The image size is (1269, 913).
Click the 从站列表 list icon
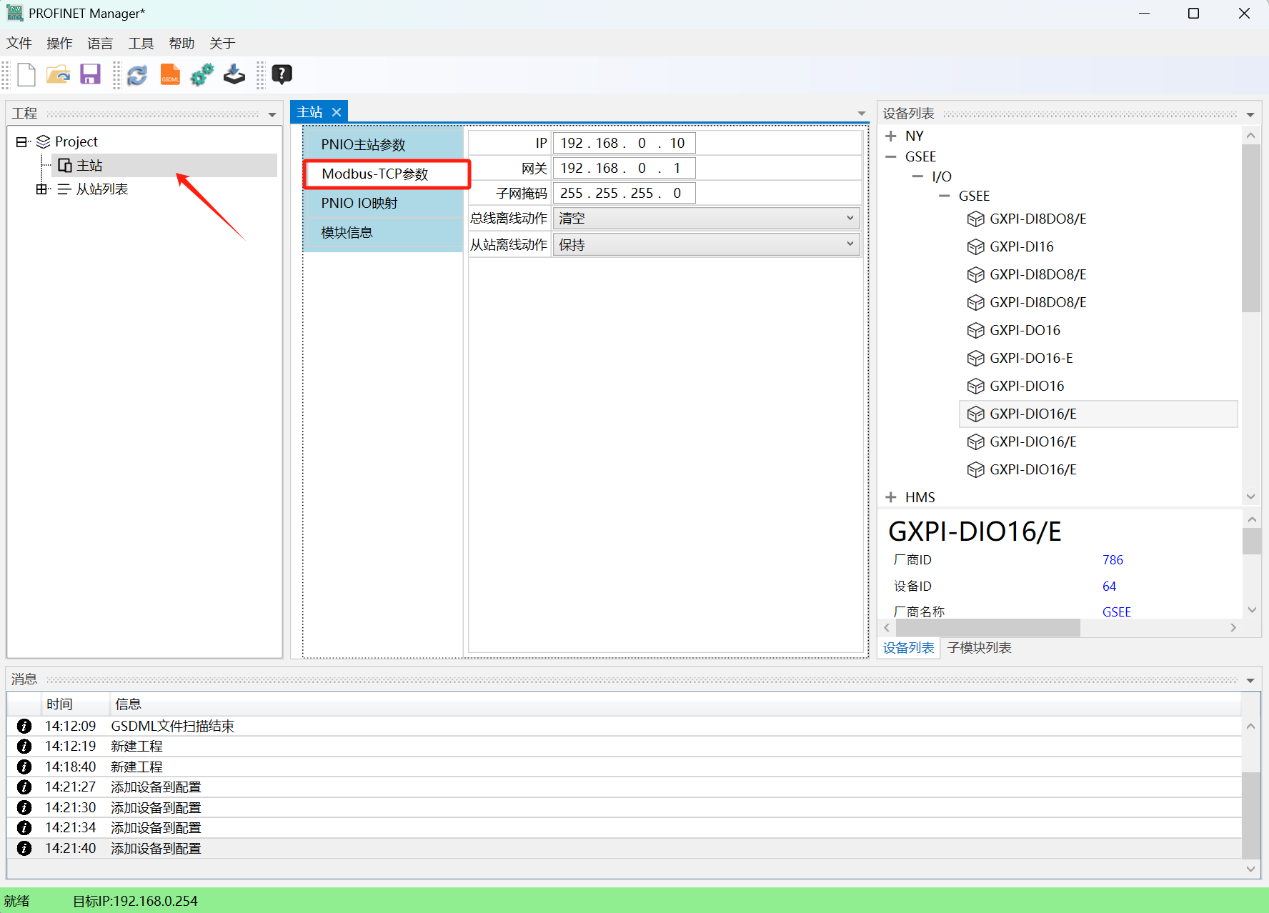[64, 189]
